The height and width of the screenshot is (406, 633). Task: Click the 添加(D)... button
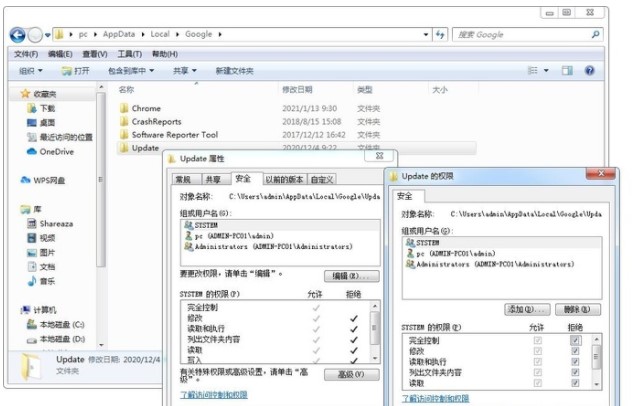527,309
